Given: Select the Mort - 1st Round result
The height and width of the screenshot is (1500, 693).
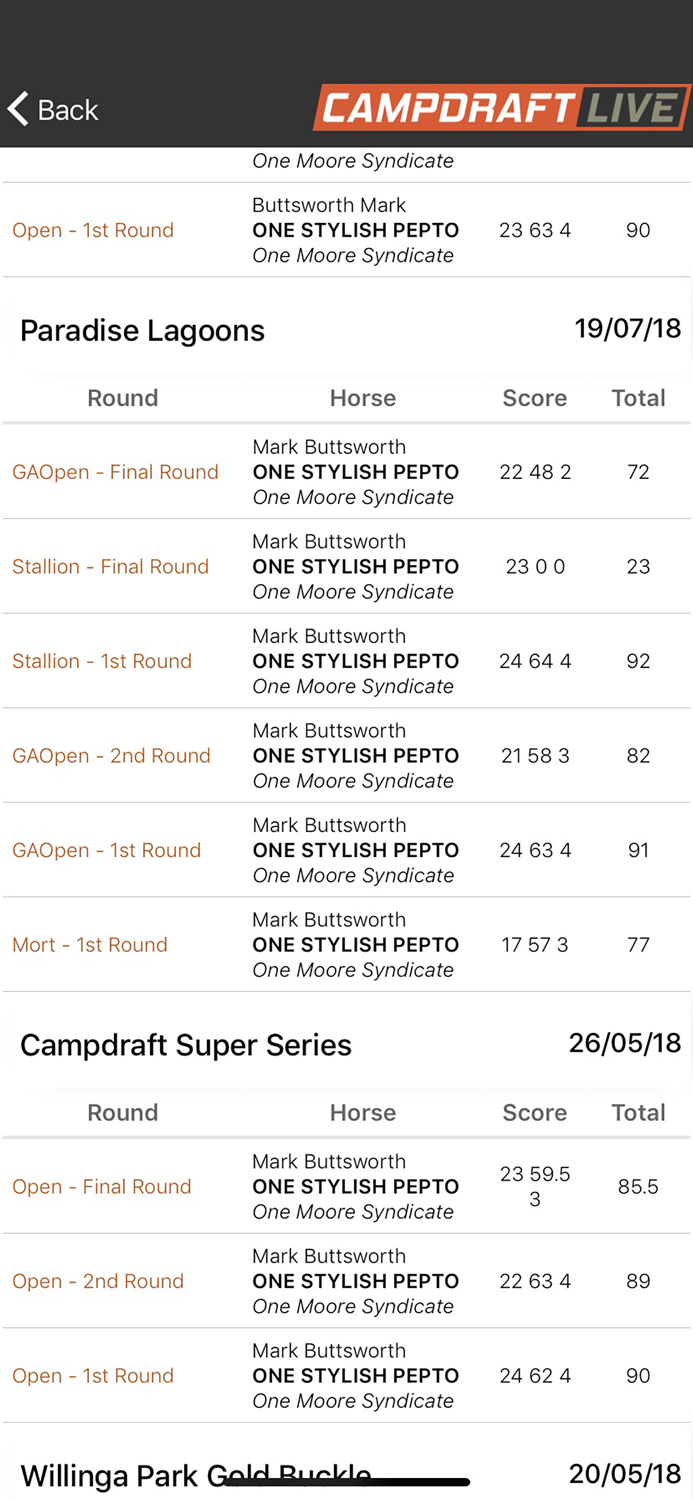Looking at the screenshot, I should click(x=89, y=944).
